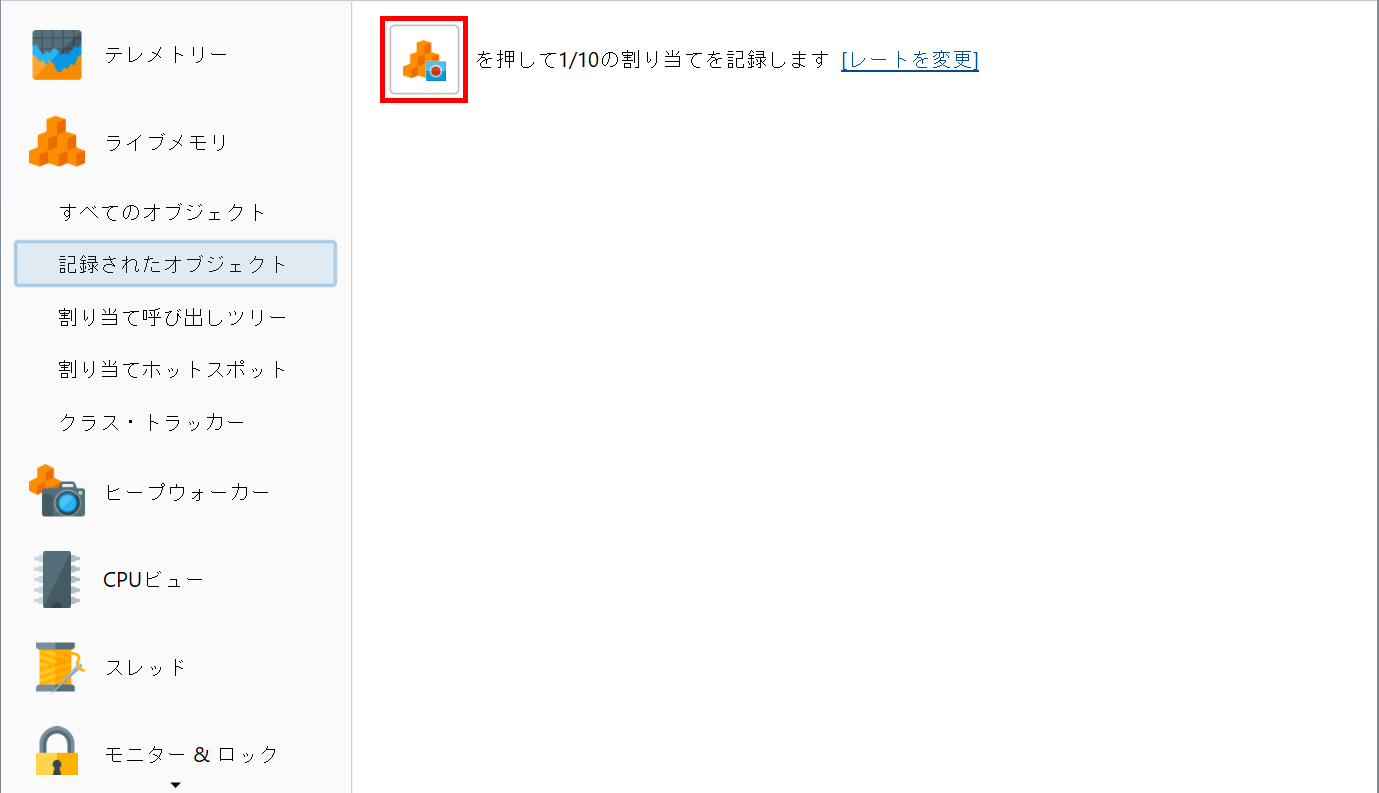Click the ライブメモリ orange cubes icon

click(57, 142)
